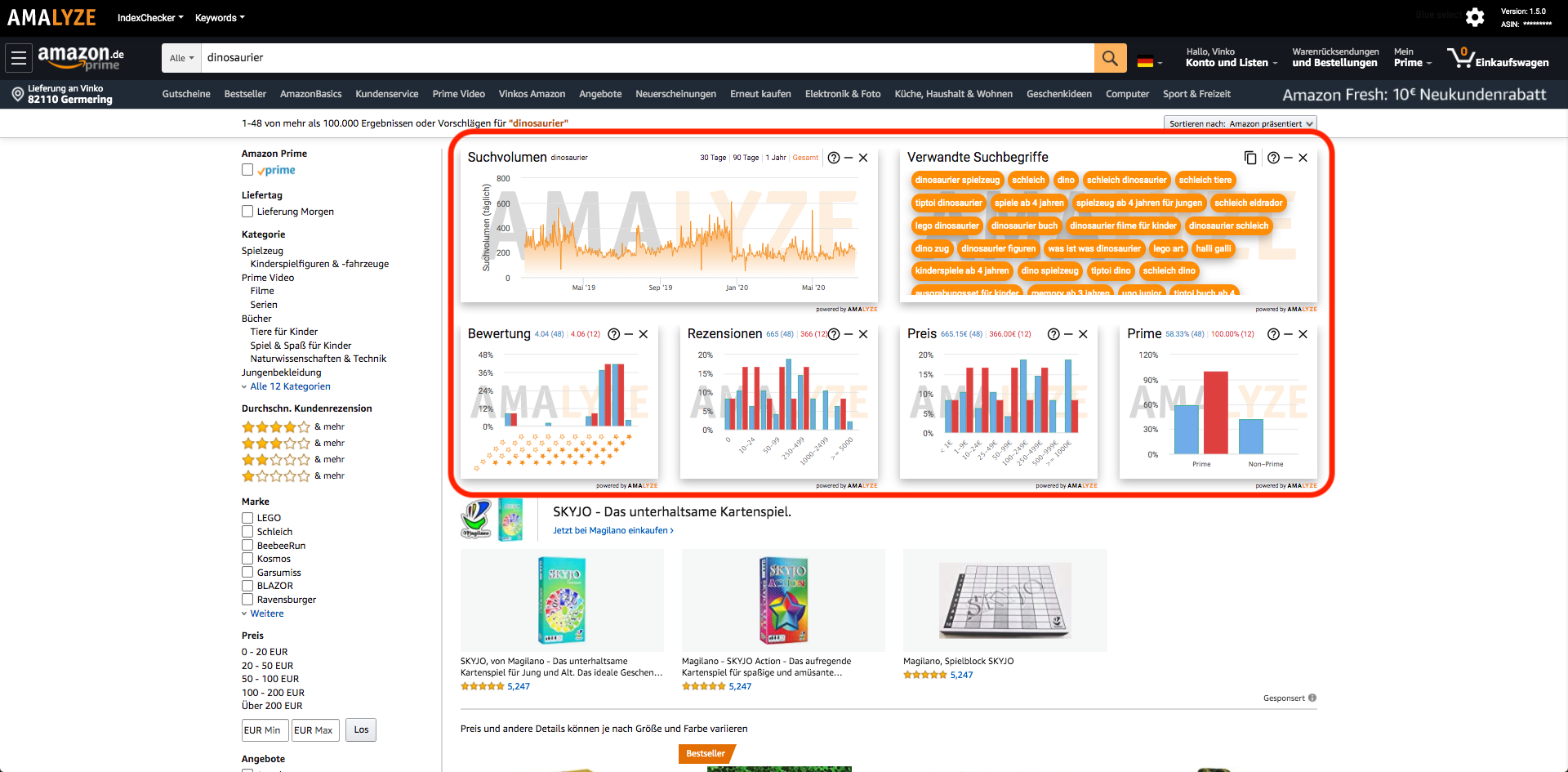Open Konto und Listen dropdown
This screenshot has height=772, width=1568.
tap(1231, 57)
